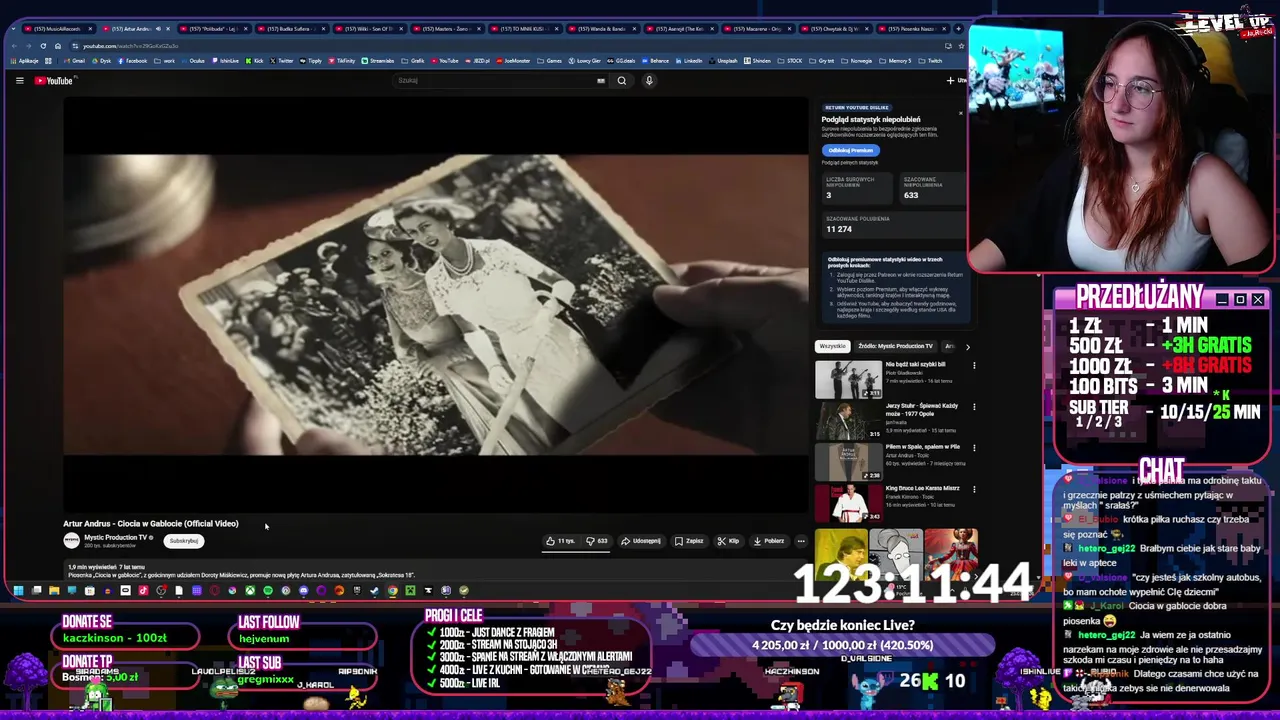Select 'Źródło: Mystic Production TV' chip
This screenshot has height=720, width=1280.
click(895, 346)
